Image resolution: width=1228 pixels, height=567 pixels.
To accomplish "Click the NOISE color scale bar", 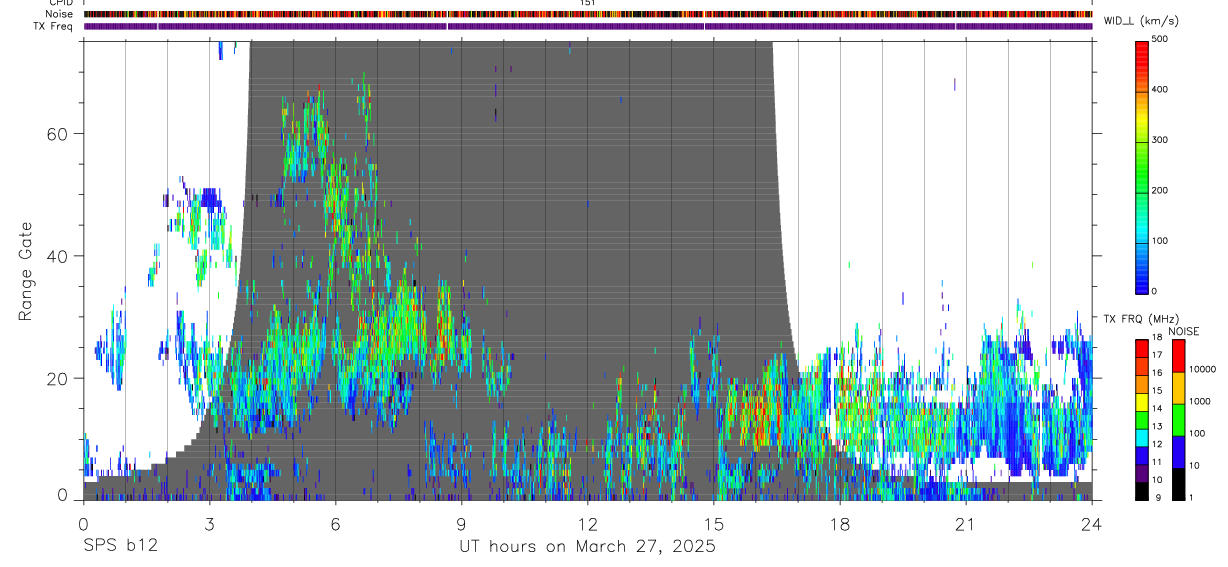I will (x=1178, y=420).
